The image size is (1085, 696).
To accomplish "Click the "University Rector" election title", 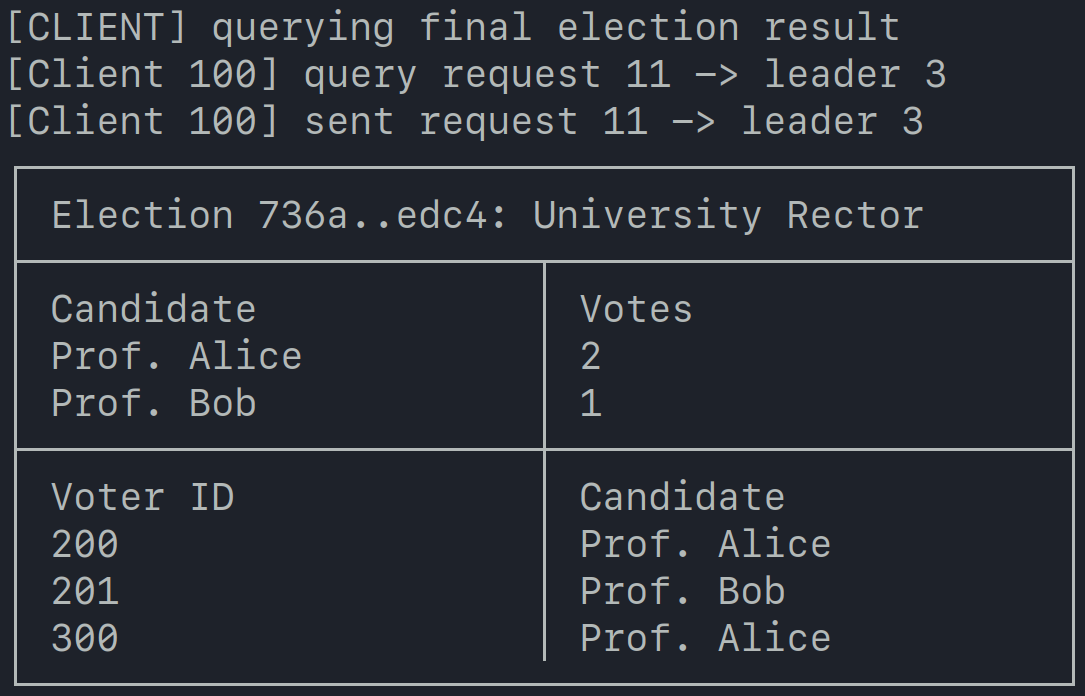I will [728, 215].
